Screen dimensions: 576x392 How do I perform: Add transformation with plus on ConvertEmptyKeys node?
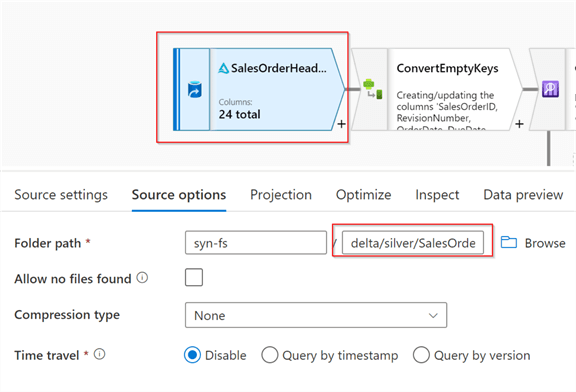pyautogui.click(x=519, y=124)
